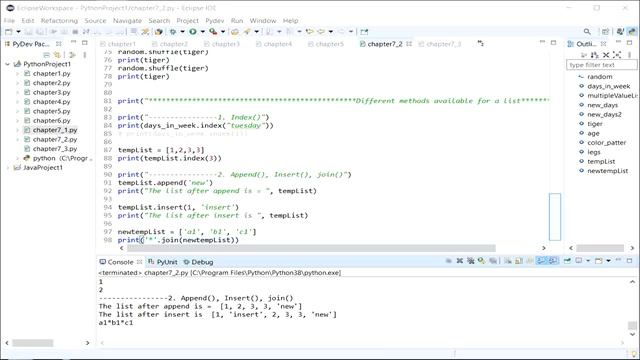
Task: Open chapter7_1.py in Package Explorer
Action: 55,130
